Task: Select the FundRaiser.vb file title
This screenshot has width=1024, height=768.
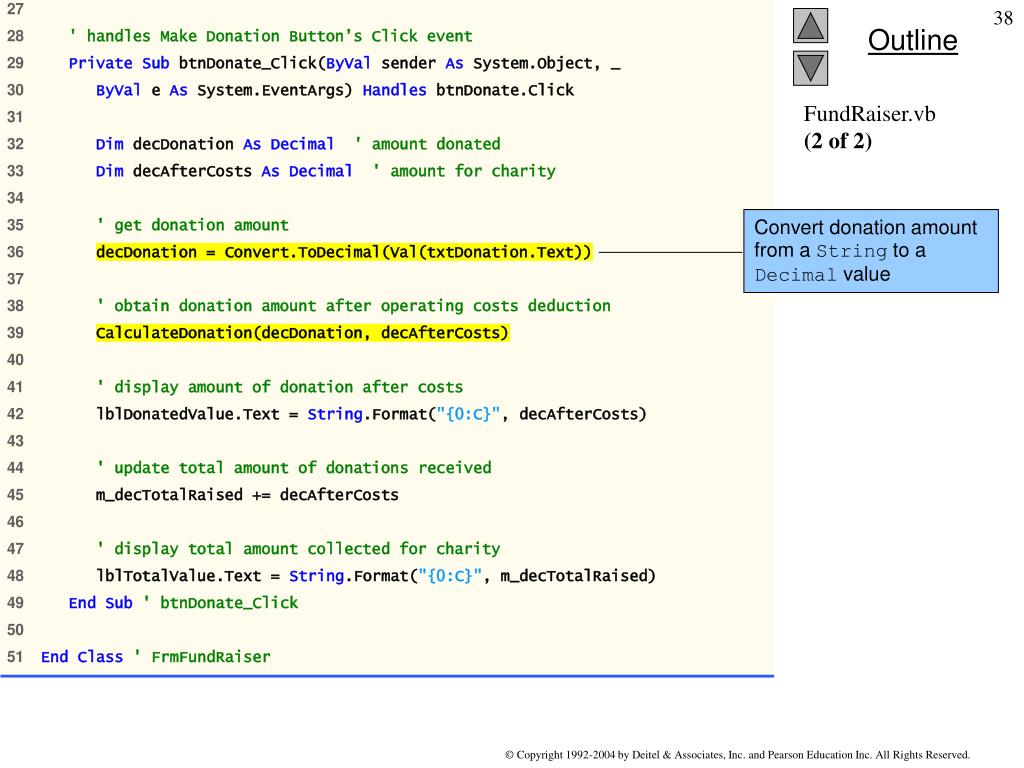Action: (869, 114)
